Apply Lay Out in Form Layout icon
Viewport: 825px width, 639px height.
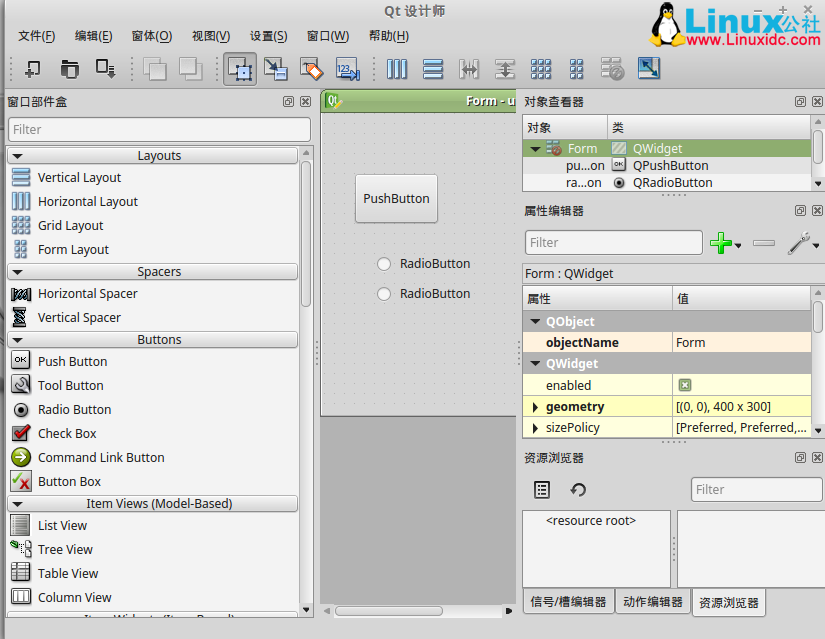tap(577, 69)
